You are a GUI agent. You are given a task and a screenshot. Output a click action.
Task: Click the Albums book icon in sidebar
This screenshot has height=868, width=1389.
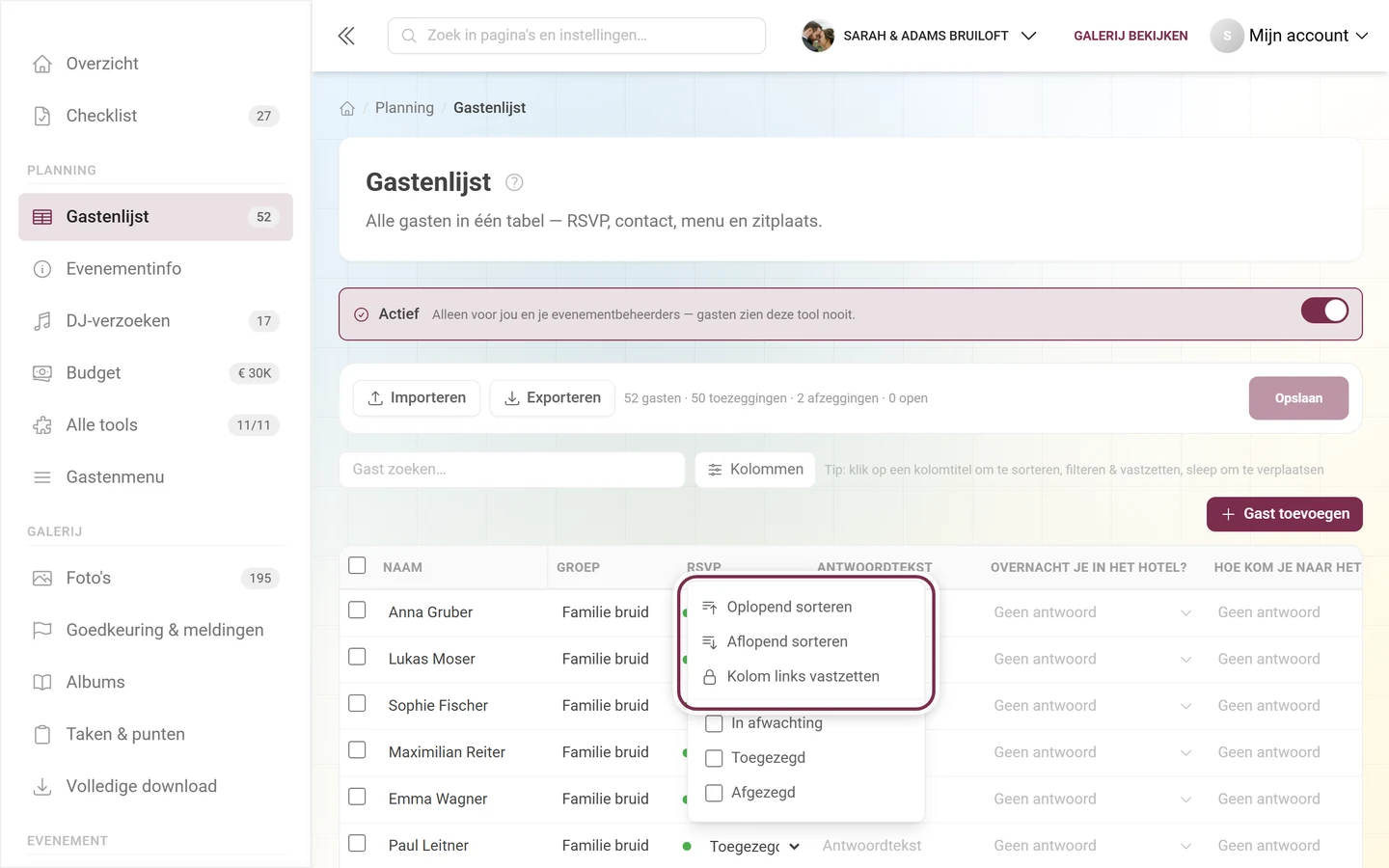[42, 683]
